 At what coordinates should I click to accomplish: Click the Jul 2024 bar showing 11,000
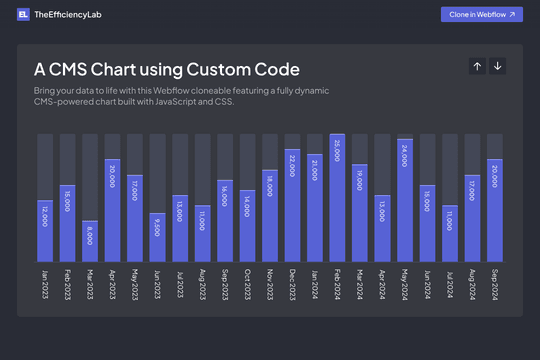point(450,234)
